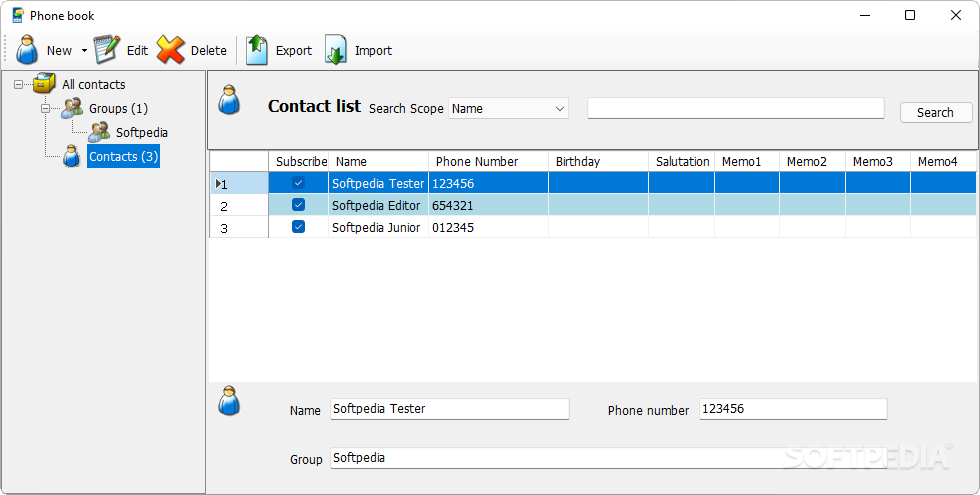Click the Contacts person icon in tree
The width and height of the screenshot is (980, 495).
tap(72, 156)
